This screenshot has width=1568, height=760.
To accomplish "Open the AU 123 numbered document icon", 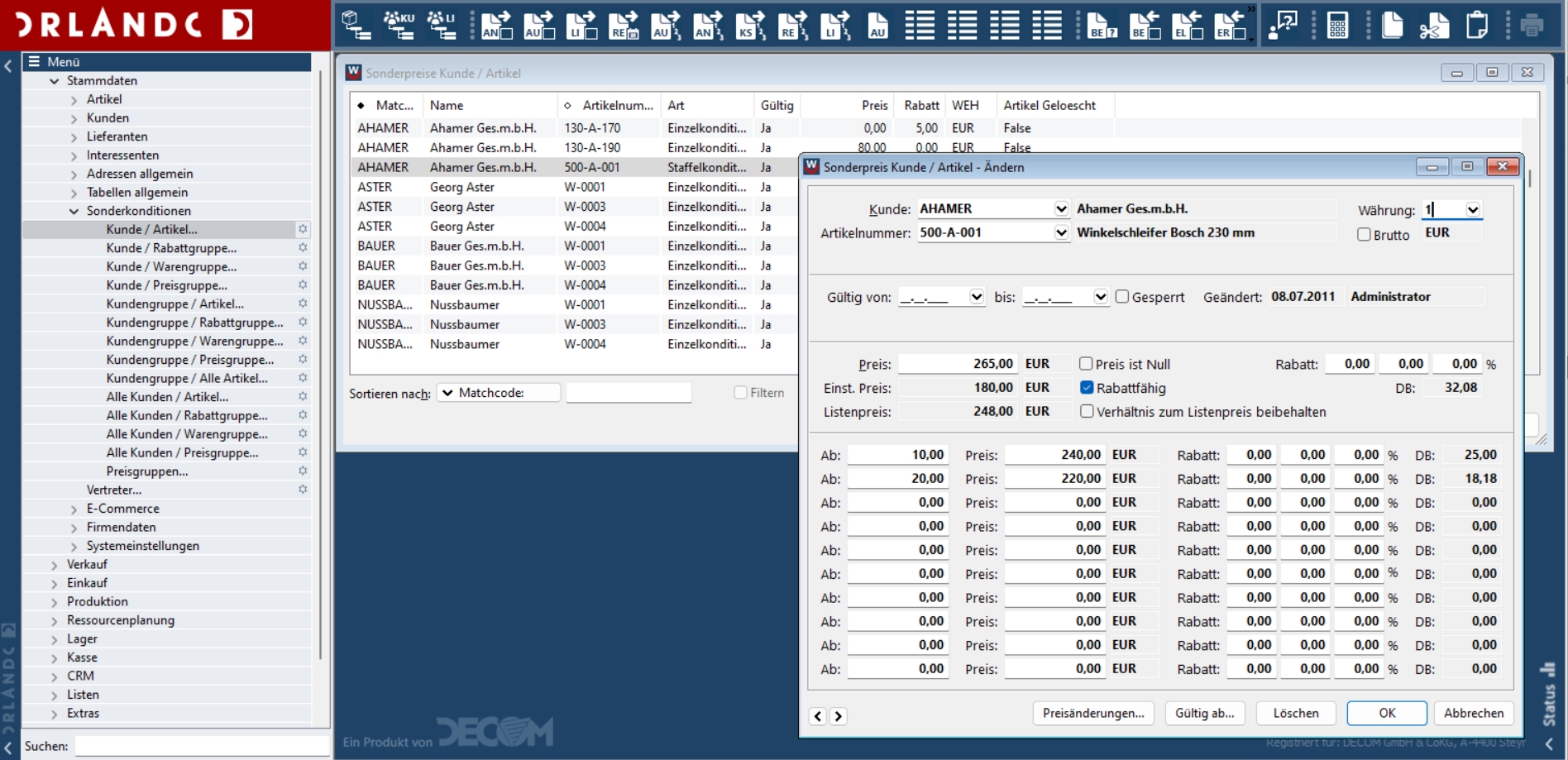I will [x=666, y=25].
